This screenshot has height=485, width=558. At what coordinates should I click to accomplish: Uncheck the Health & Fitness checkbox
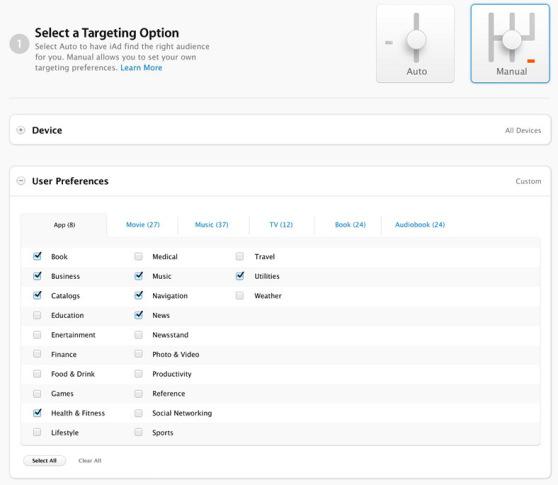coord(37,413)
